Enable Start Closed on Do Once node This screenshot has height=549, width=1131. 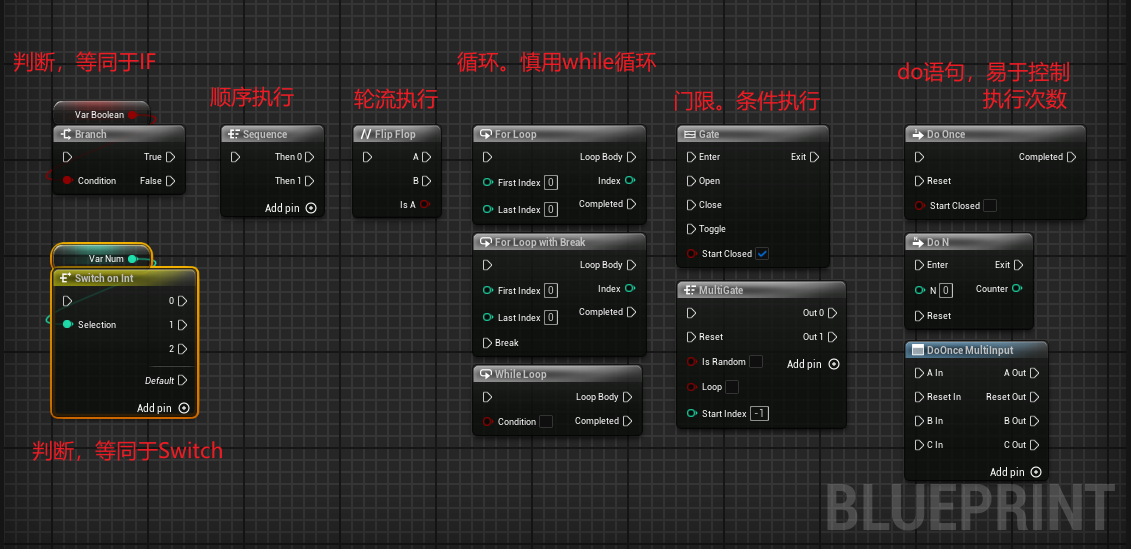point(990,206)
